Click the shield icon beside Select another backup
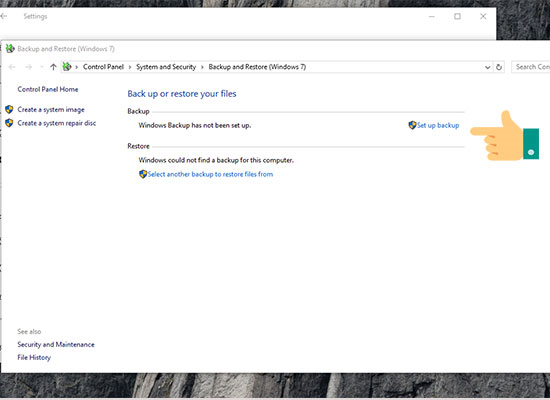This screenshot has height=400, width=550. pos(143,174)
